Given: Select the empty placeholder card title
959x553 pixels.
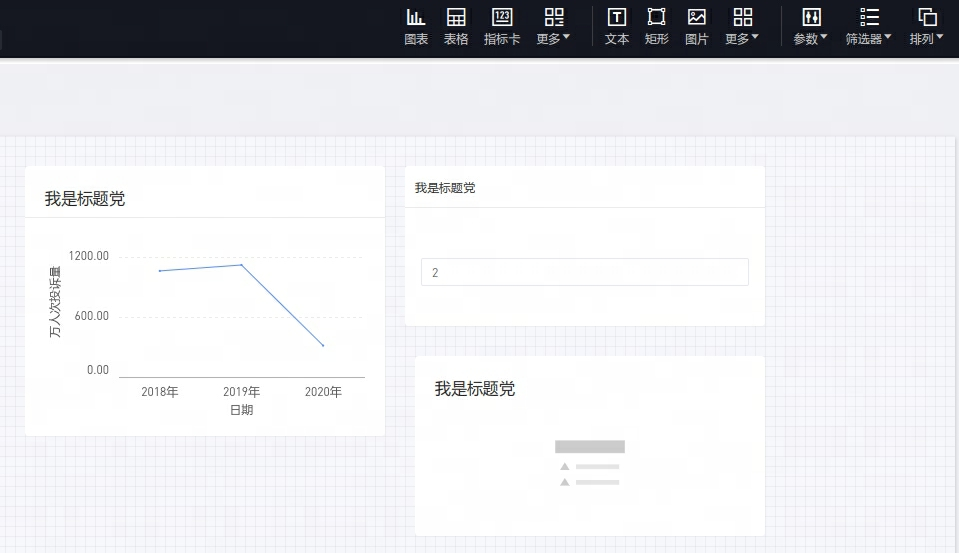Looking at the screenshot, I should pyautogui.click(x=475, y=389).
